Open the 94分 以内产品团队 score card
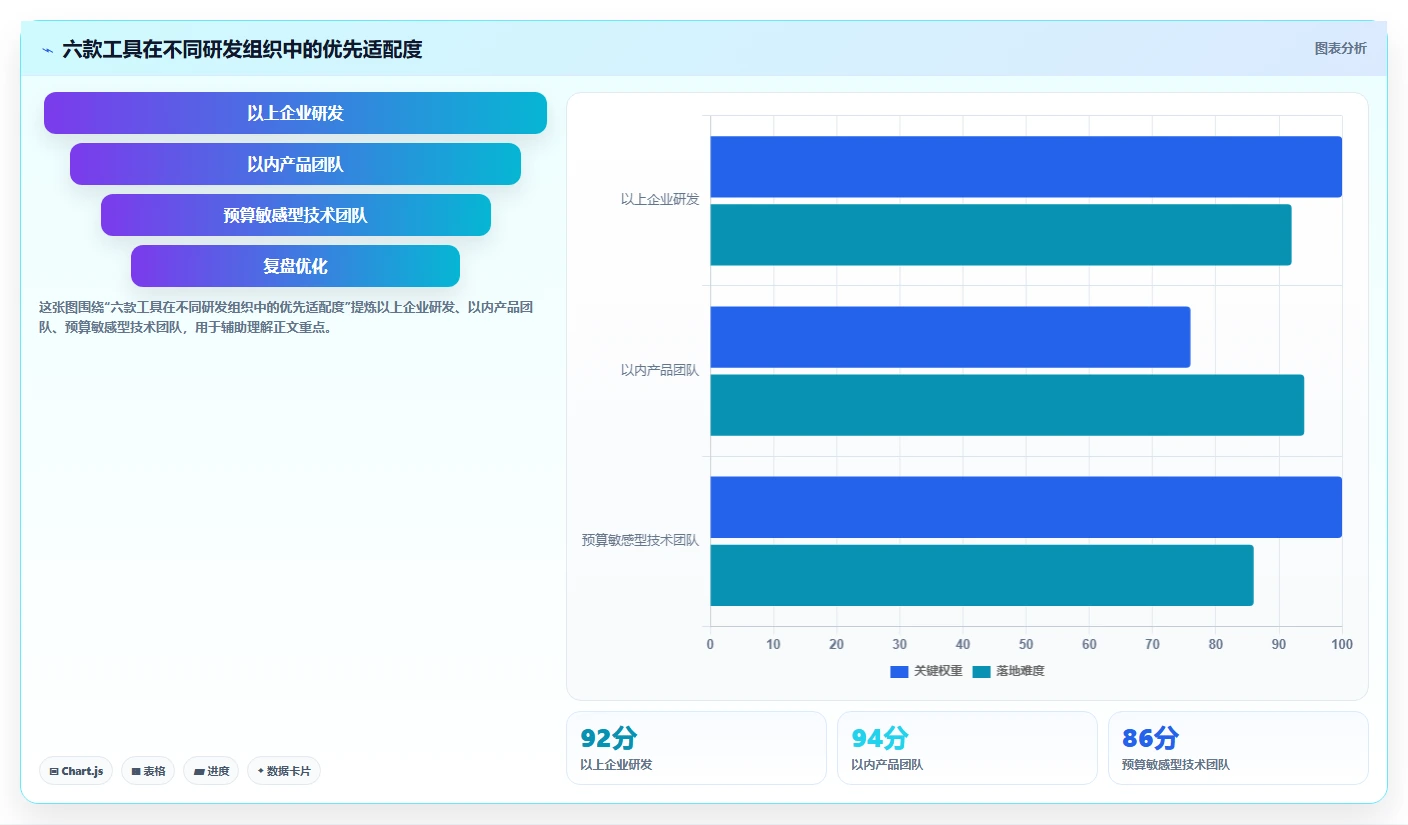Viewport: 1408px width, 825px height. pos(967,748)
